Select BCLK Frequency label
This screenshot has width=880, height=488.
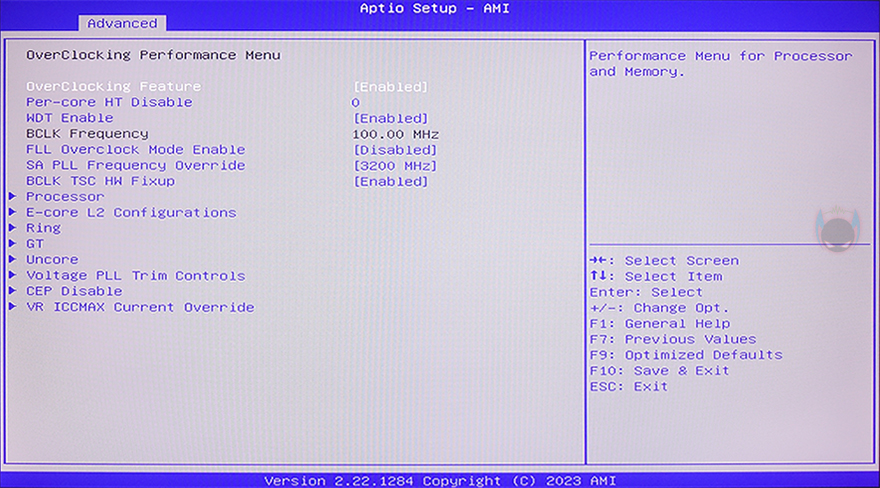click(x=88, y=133)
